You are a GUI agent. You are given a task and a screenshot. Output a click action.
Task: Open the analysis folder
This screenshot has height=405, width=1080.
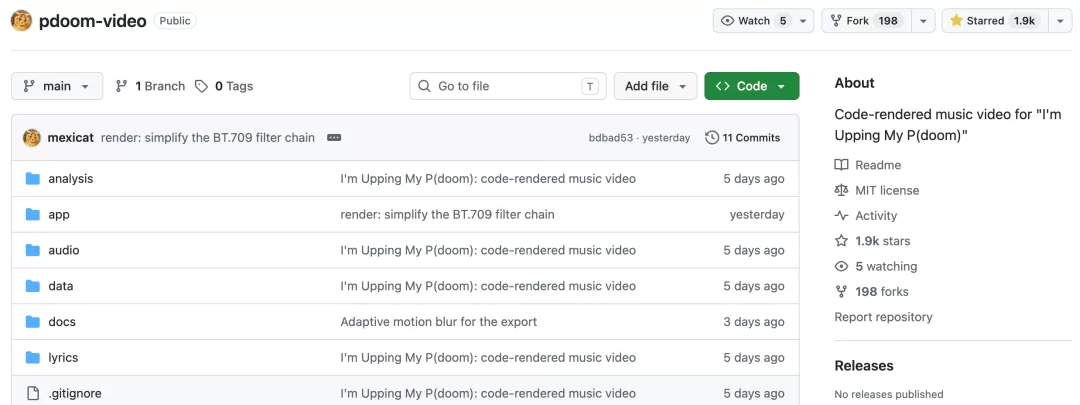pyautogui.click(x=70, y=179)
